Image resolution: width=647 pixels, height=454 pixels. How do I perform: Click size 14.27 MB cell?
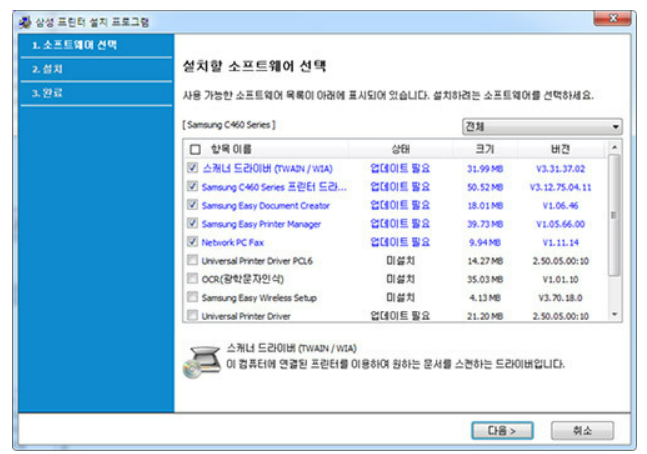tap(485, 261)
